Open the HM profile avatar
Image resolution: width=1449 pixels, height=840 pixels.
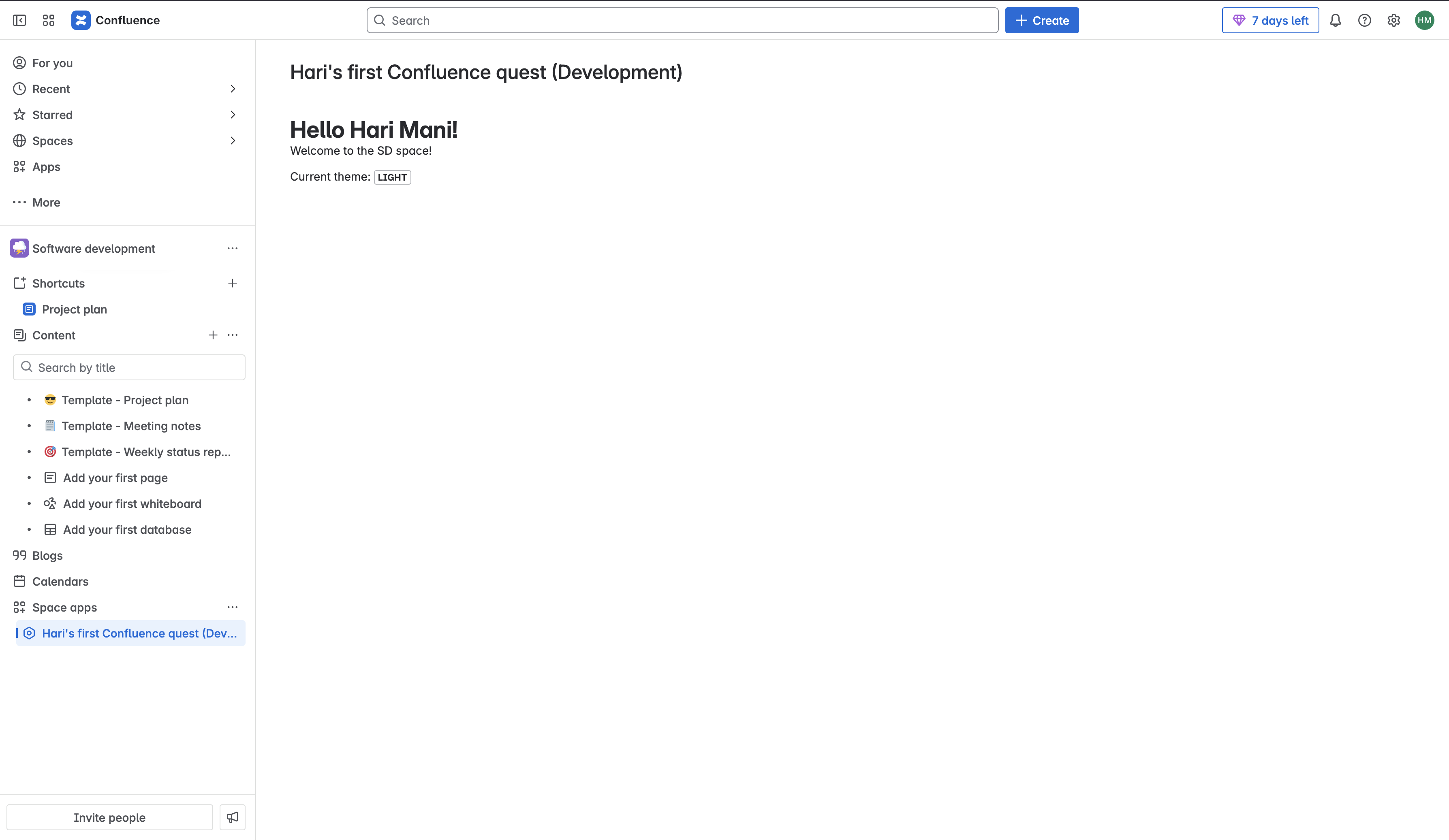point(1424,21)
